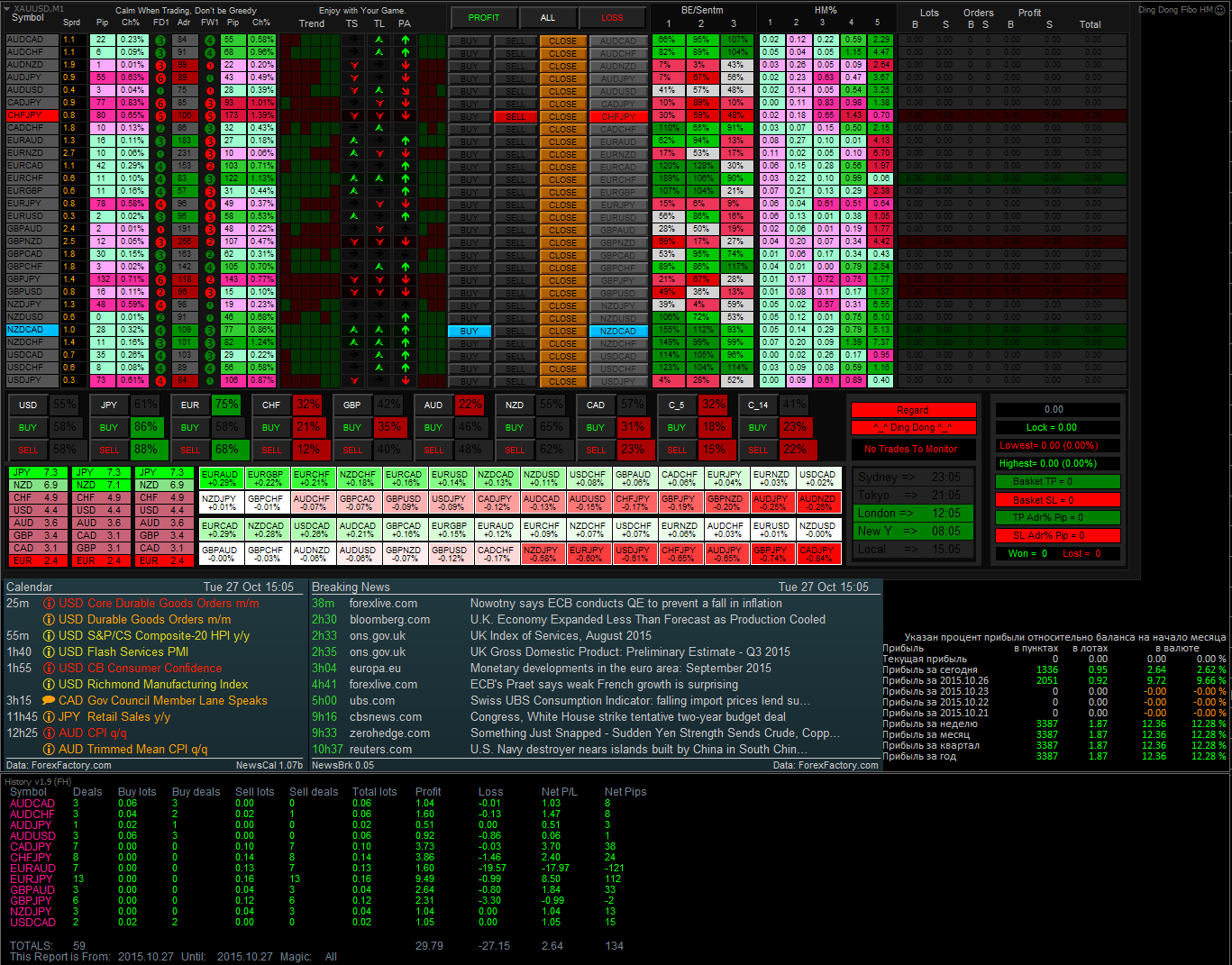Collapse the triangle beside XAUUSD,M1 title
The image size is (1232, 965).
point(8,8)
